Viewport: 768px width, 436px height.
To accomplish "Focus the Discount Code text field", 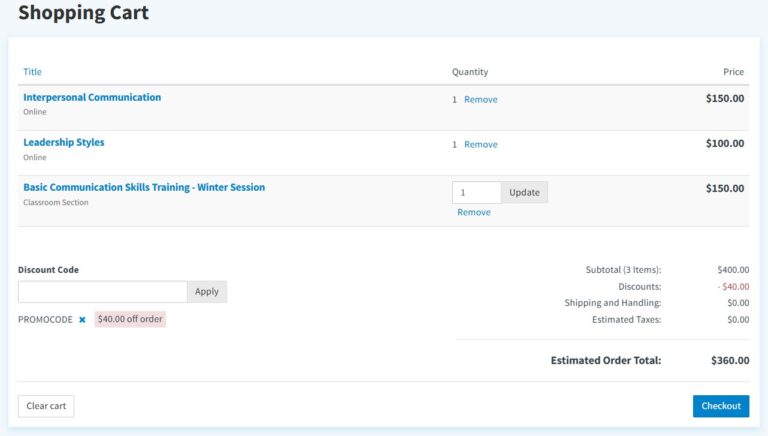I will pyautogui.click(x=102, y=292).
